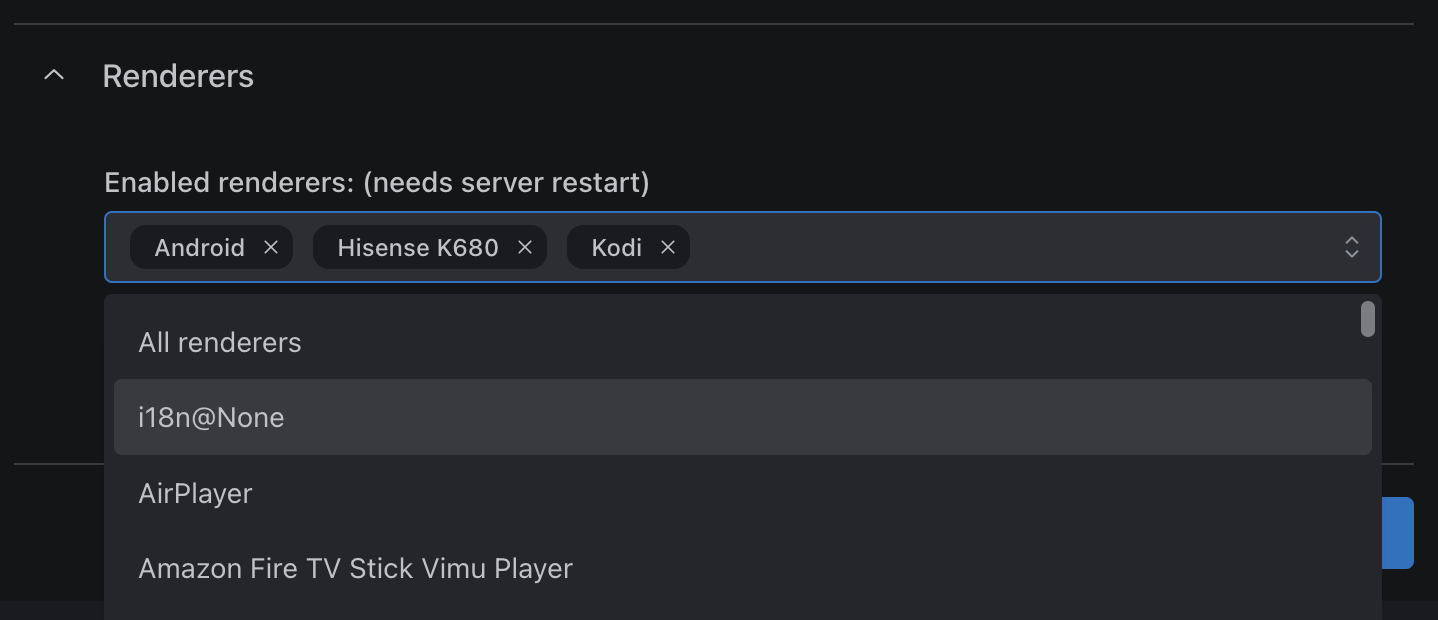1438x620 pixels.
Task: Choose i18n@None in the dropdown list
Action: coord(211,417)
